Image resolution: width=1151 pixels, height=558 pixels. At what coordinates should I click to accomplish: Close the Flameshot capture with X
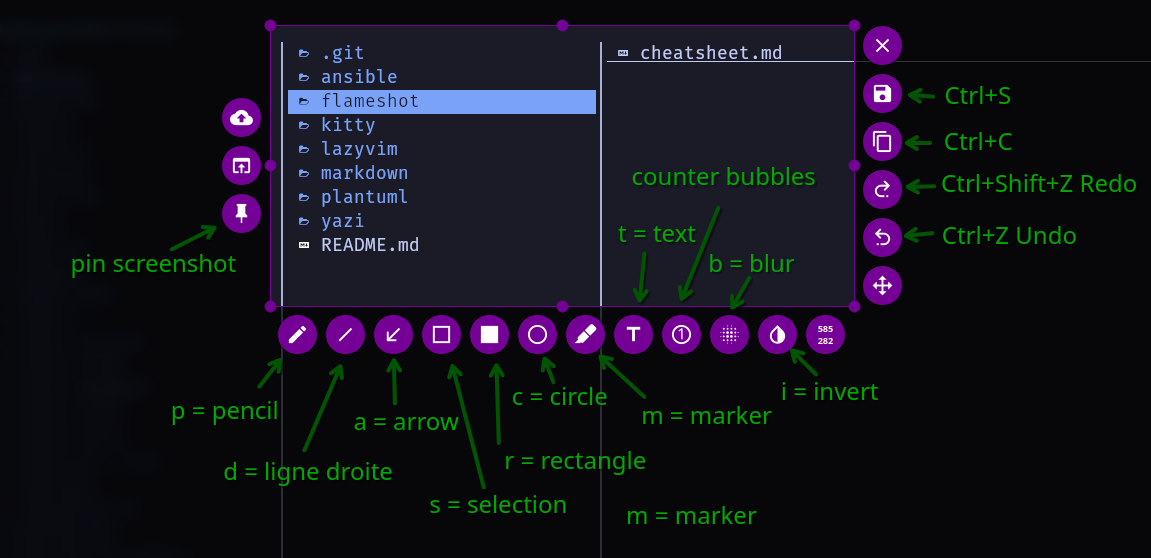pos(882,46)
